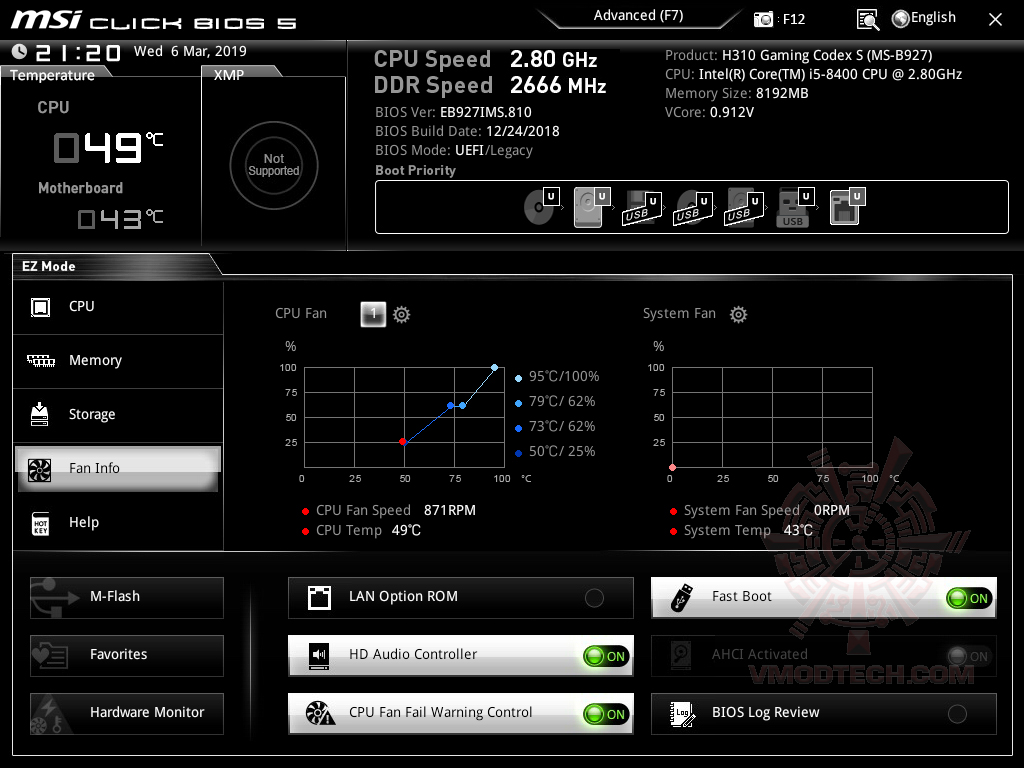The height and width of the screenshot is (768, 1024).
Task: Click the 50°C/ 25% legend entry
Action: [x=556, y=452]
